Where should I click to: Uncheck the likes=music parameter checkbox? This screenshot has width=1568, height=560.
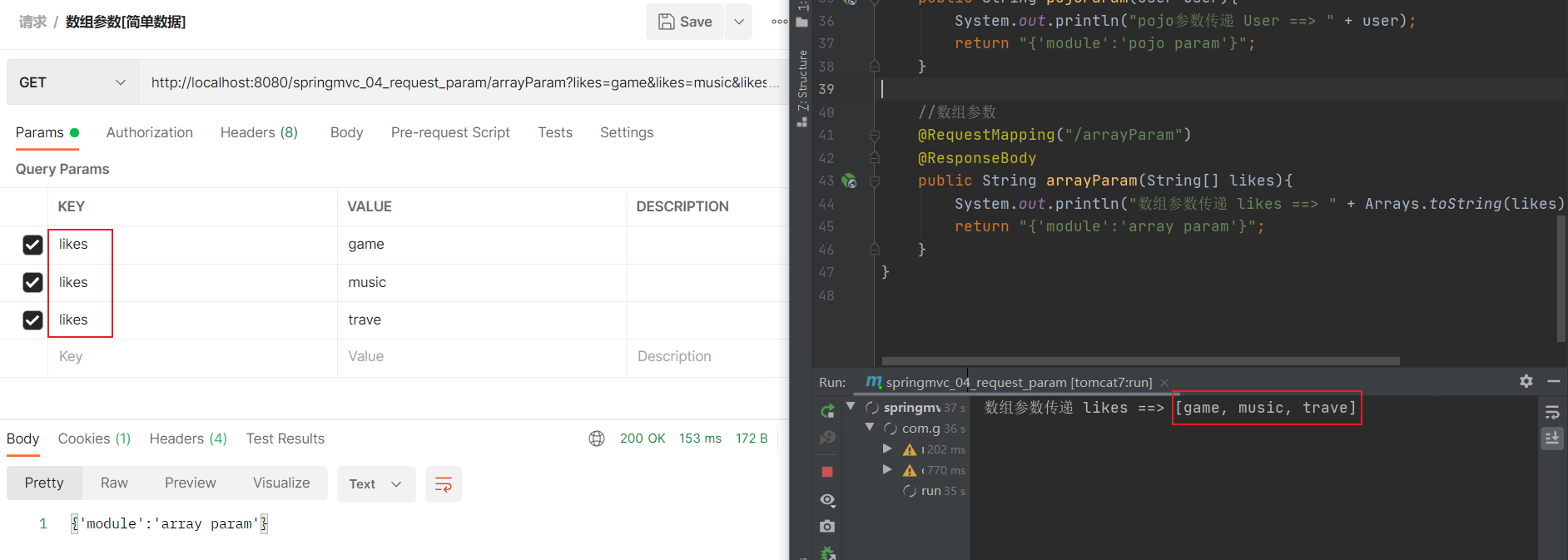[x=32, y=283]
